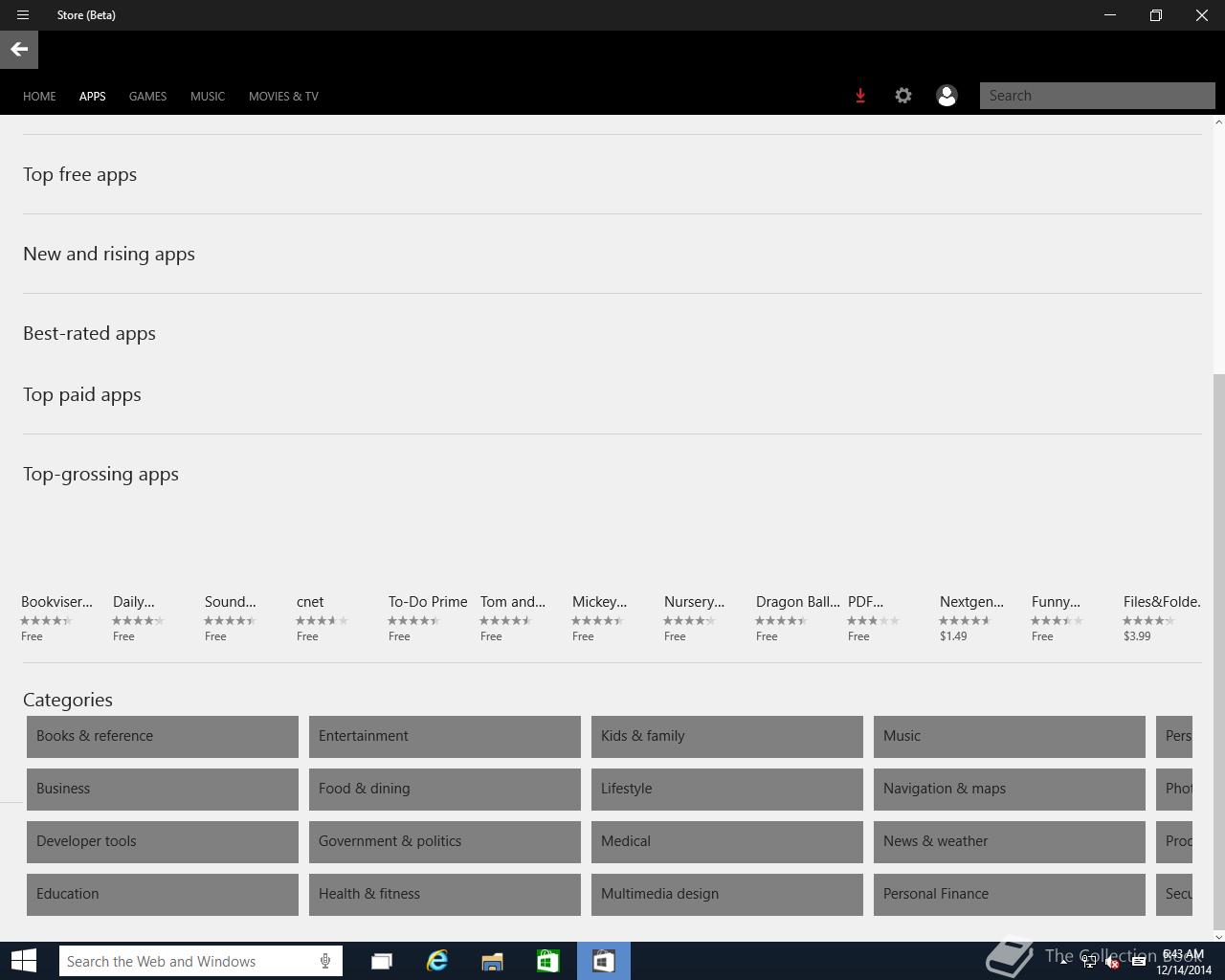Select Entertainment category
Viewport: 1225px width, 980px height.
coord(445,736)
